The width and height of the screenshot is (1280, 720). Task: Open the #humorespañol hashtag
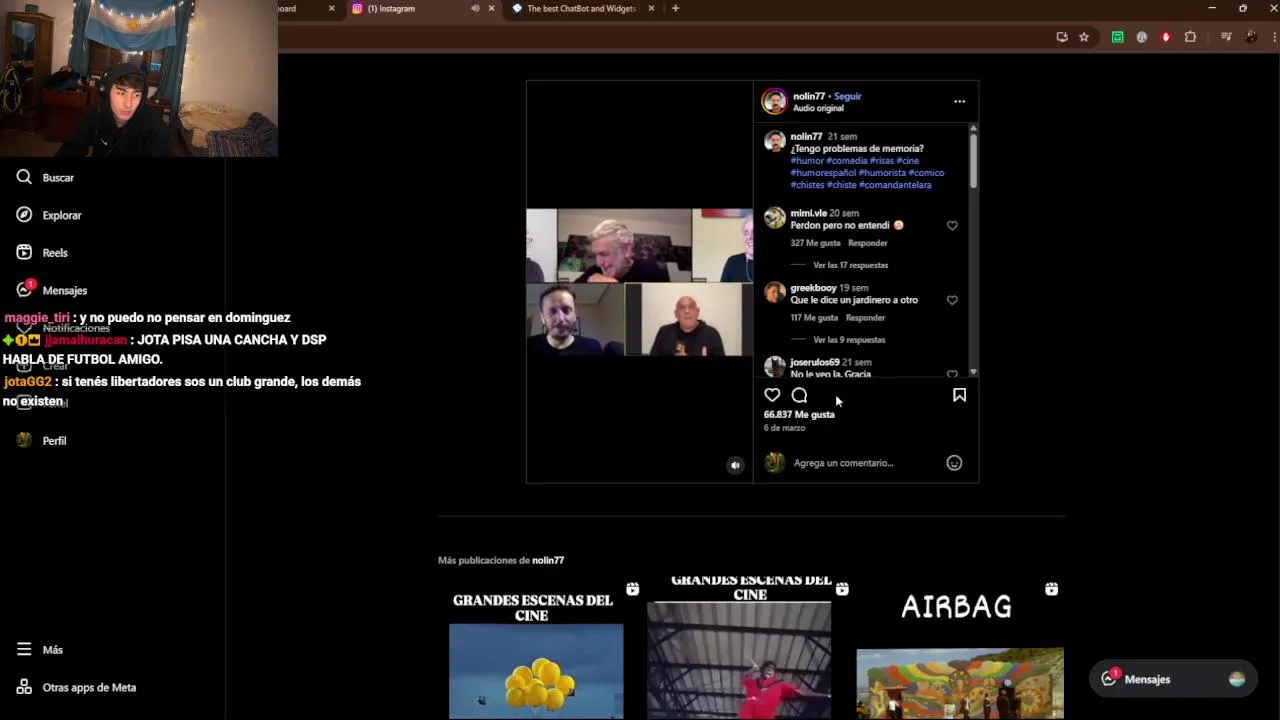click(x=823, y=173)
